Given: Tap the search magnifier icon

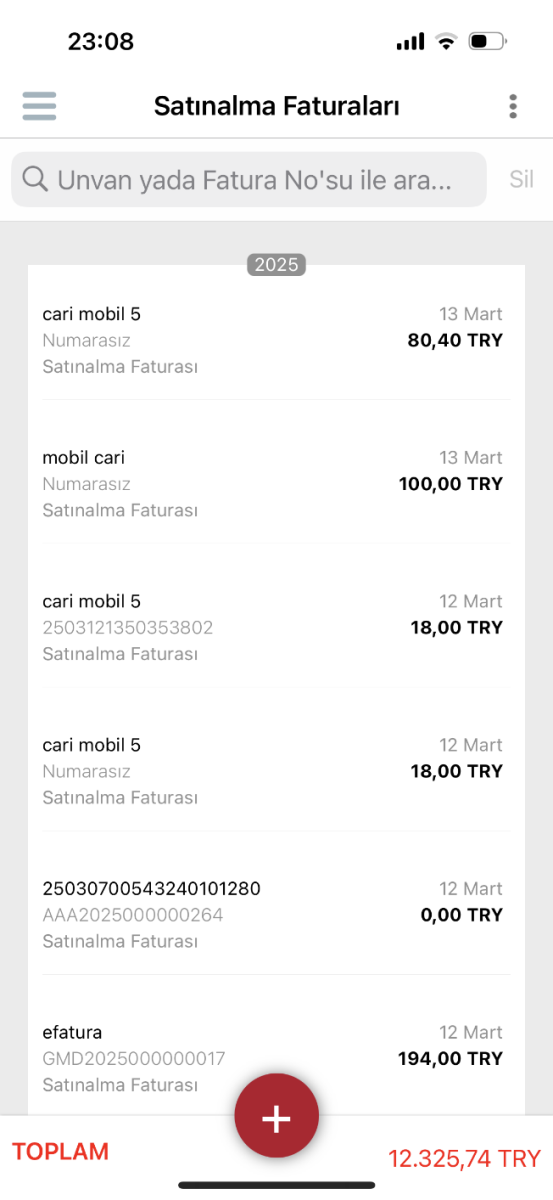Looking at the screenshot, I should [x=35, y=180].
